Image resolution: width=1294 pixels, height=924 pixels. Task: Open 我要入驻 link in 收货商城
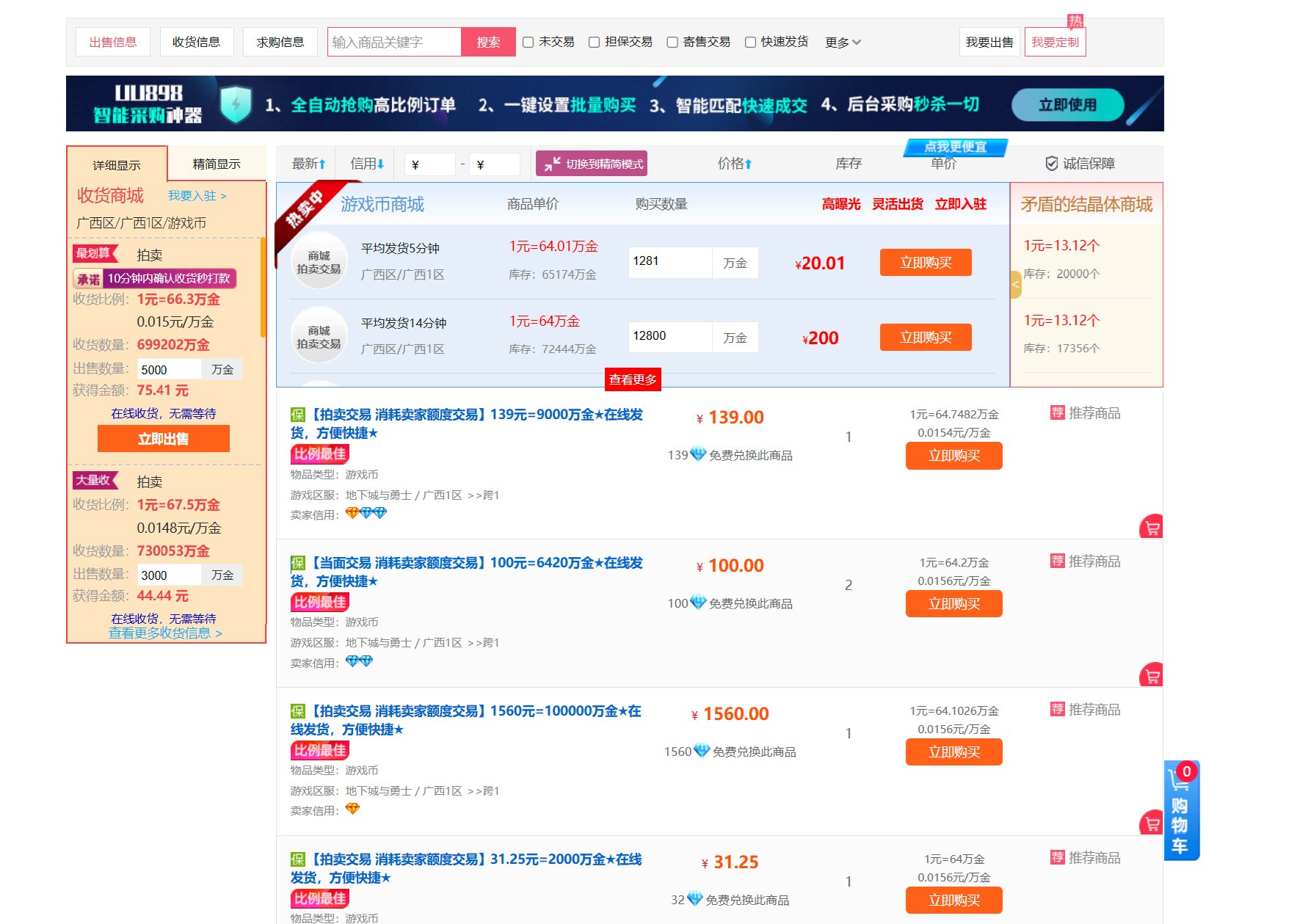point(197,196)
